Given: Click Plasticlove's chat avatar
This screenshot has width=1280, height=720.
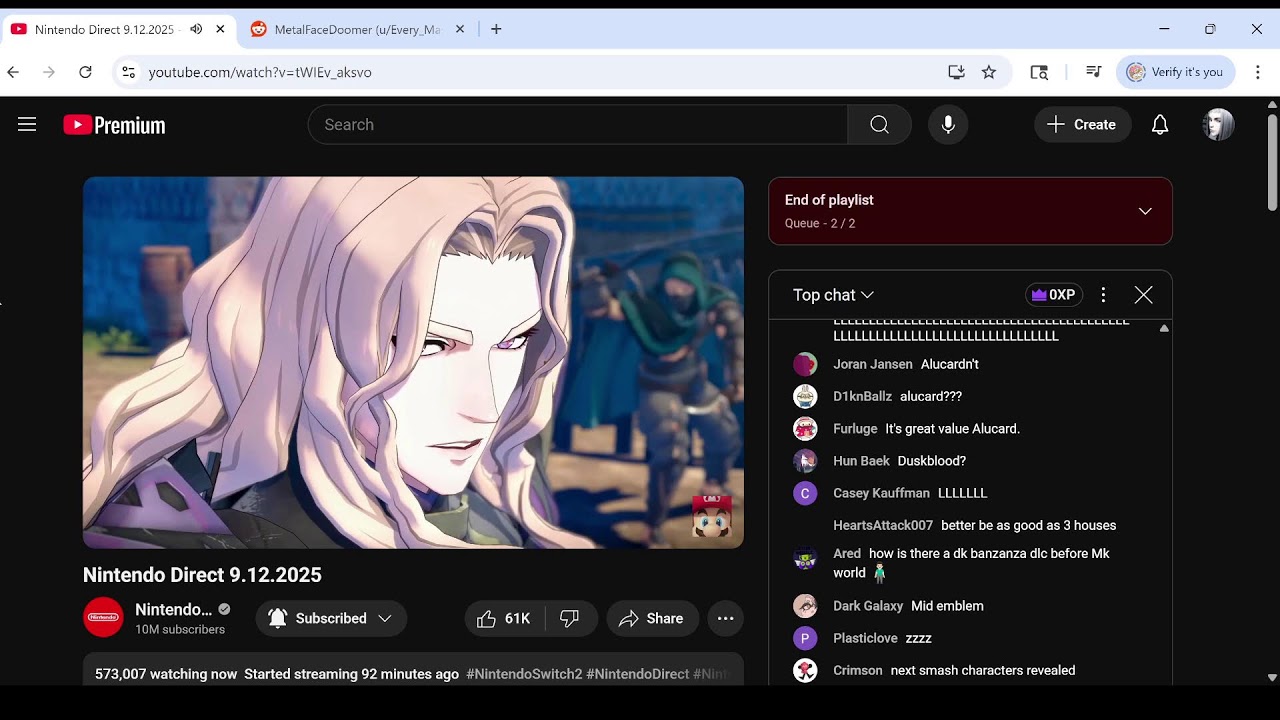Looking at the screenshot, I should coord(805,638).
